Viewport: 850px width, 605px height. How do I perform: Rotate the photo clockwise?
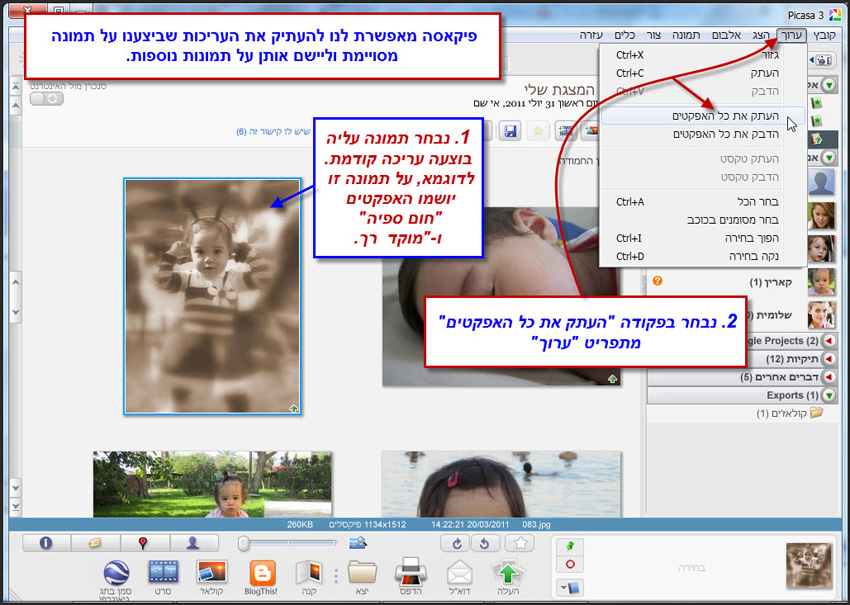point(455,543)
